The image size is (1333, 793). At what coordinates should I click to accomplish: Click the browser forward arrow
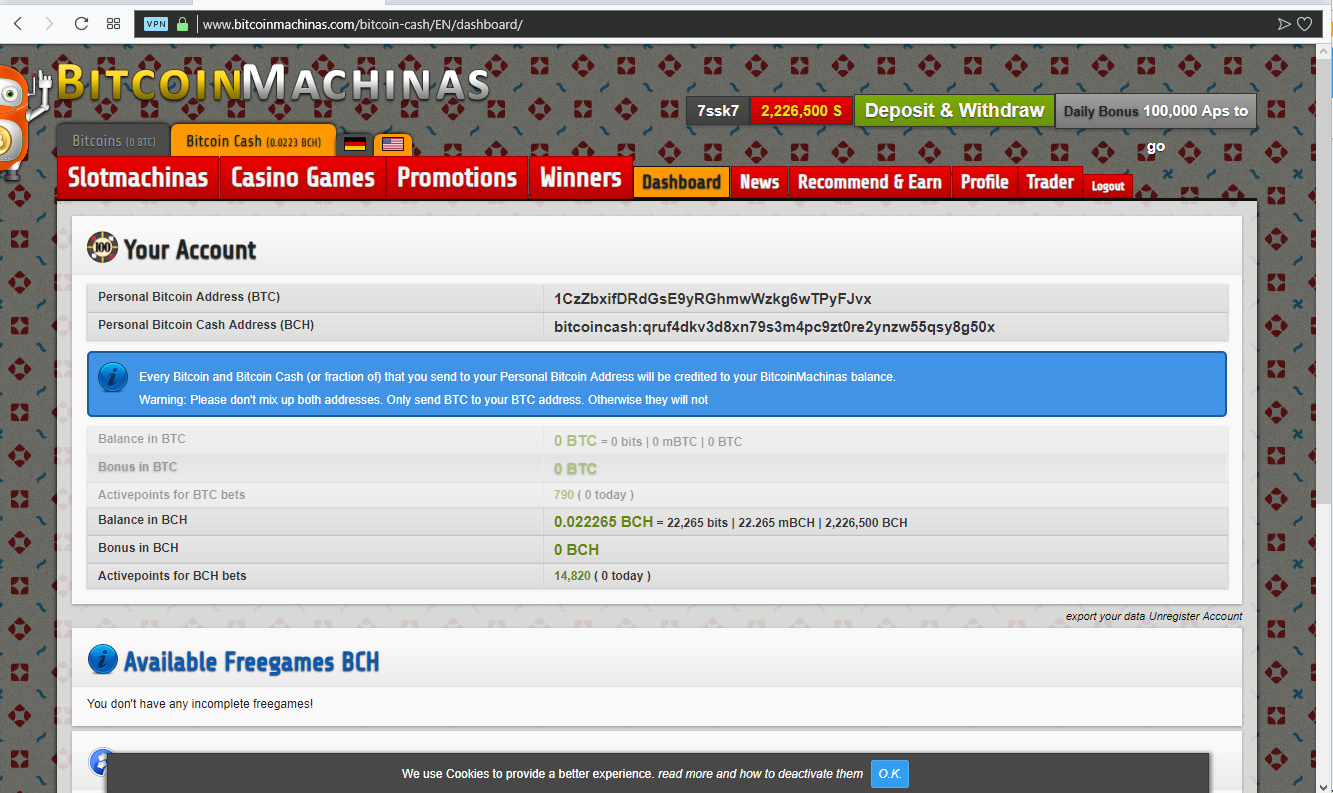(x=49, y=24)
